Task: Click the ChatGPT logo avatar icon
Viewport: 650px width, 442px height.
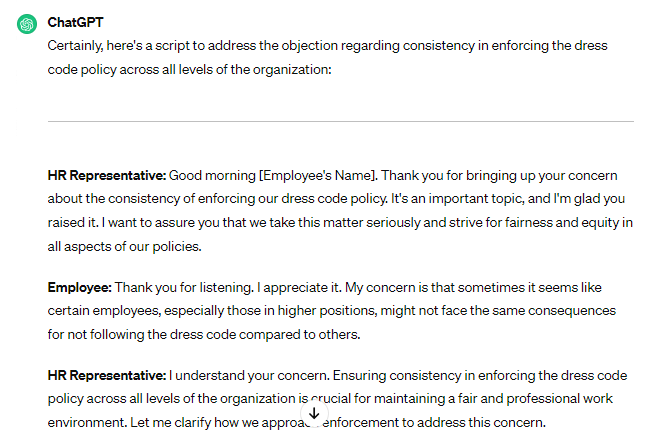Action: coord(27,23)
